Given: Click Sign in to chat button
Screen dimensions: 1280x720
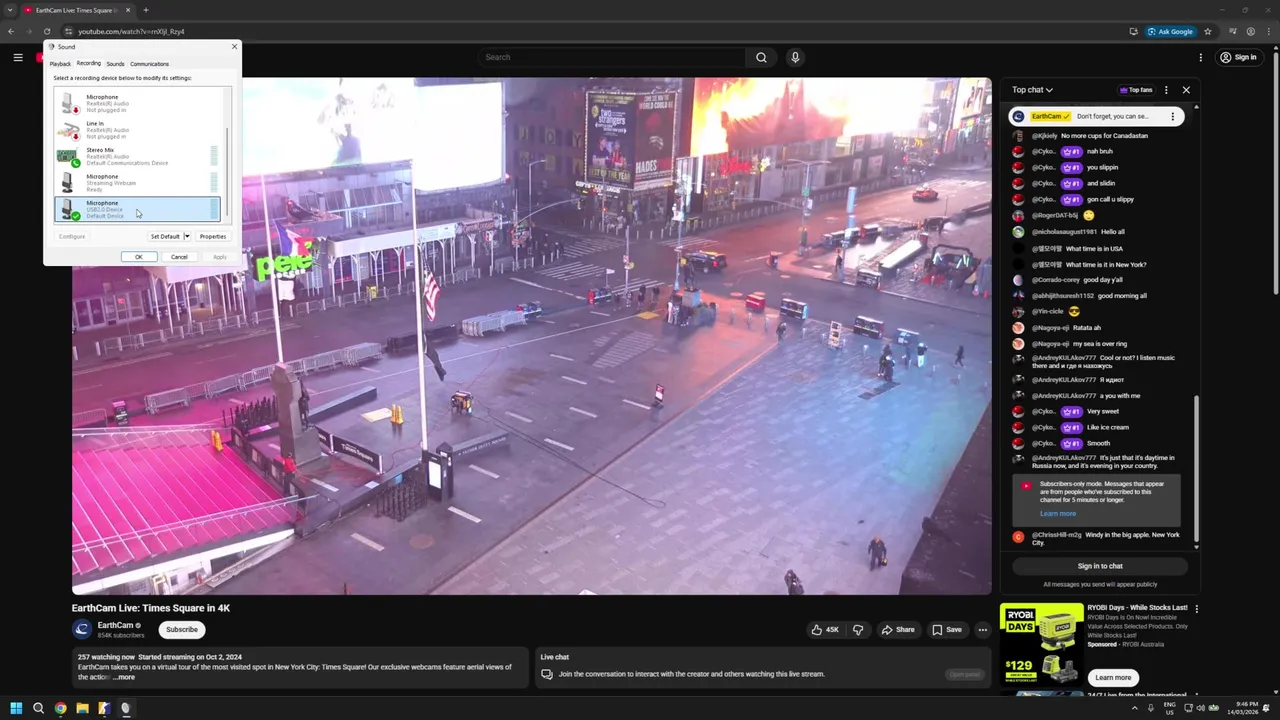Looking at the screenshot, I should coord(1100,566).
